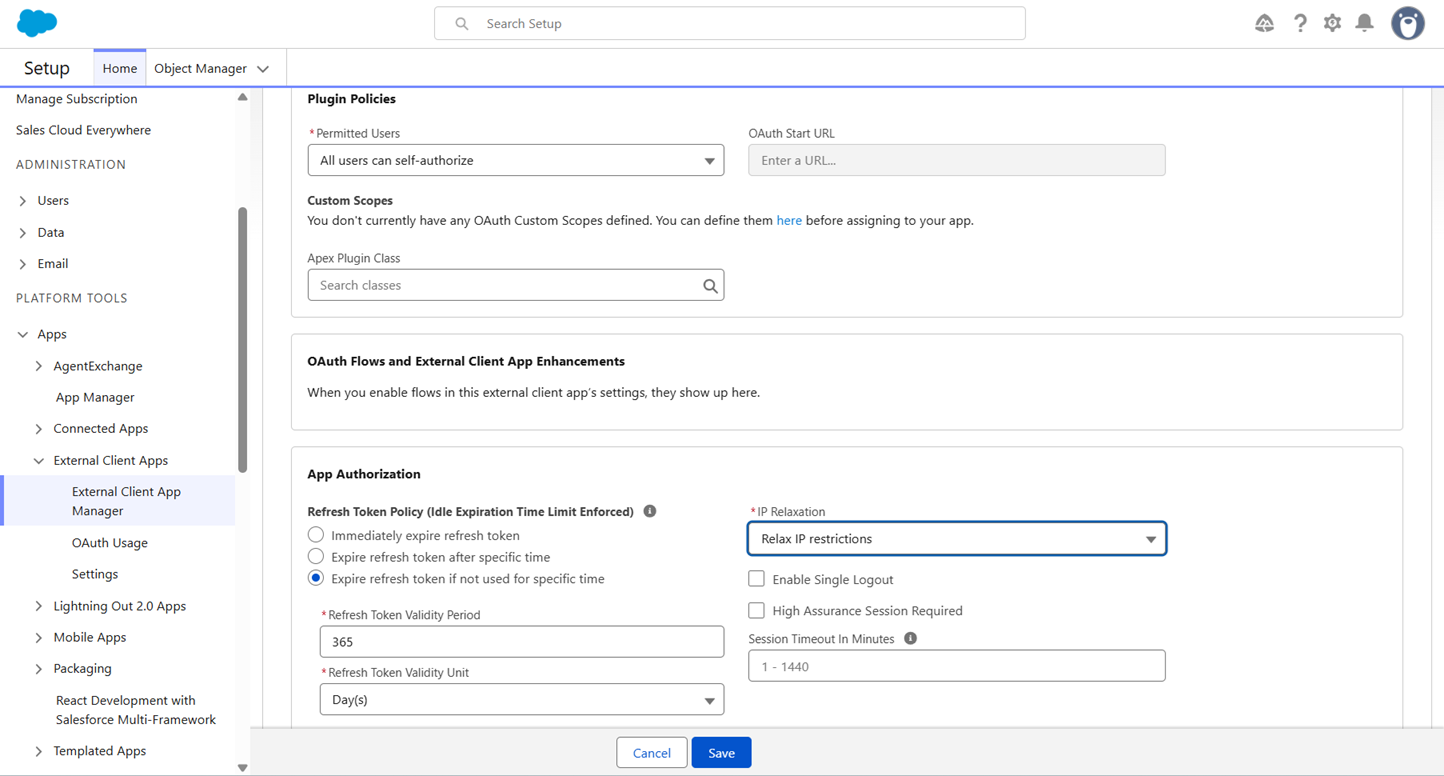Open Settings under External Client Apps
Screen dimensions: 1444x776
[x=95, y=574]
